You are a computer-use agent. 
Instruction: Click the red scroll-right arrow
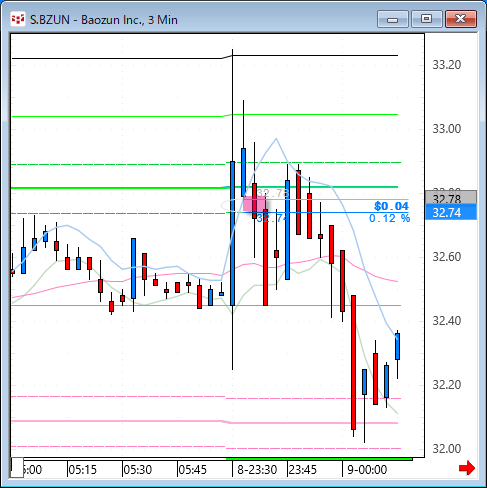point(467,468)
